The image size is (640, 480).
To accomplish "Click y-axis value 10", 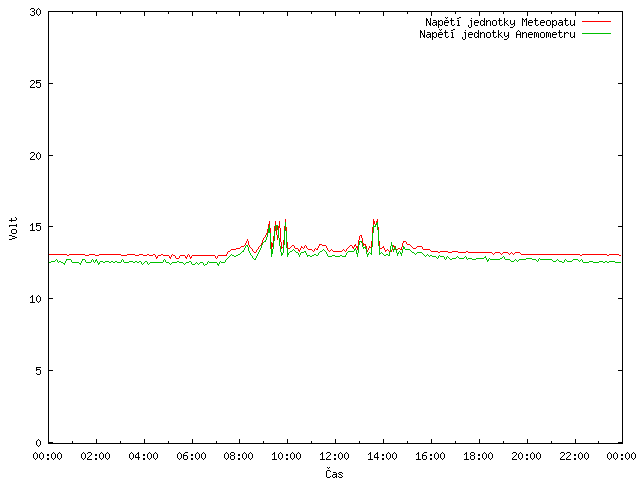I will pyautogui.click(x=36, y=299).
